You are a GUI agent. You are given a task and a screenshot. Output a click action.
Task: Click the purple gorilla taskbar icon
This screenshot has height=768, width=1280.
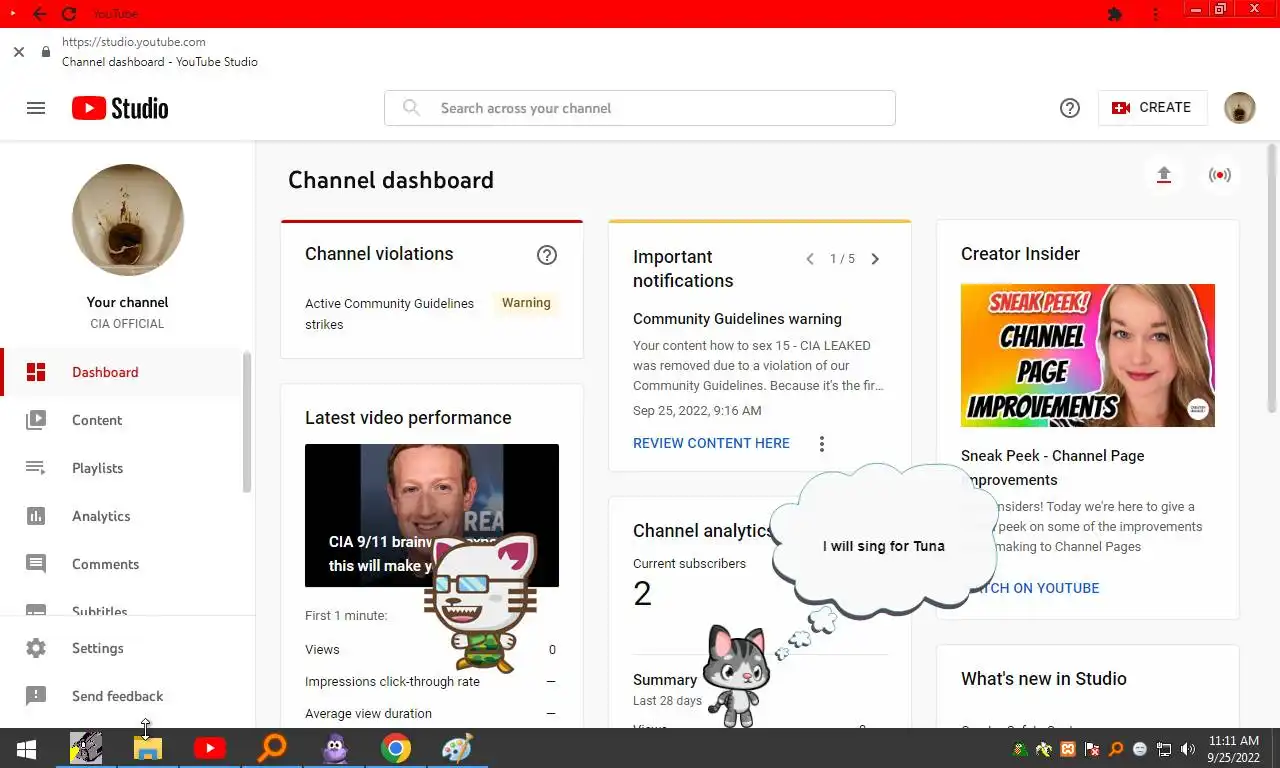point(334,748)
